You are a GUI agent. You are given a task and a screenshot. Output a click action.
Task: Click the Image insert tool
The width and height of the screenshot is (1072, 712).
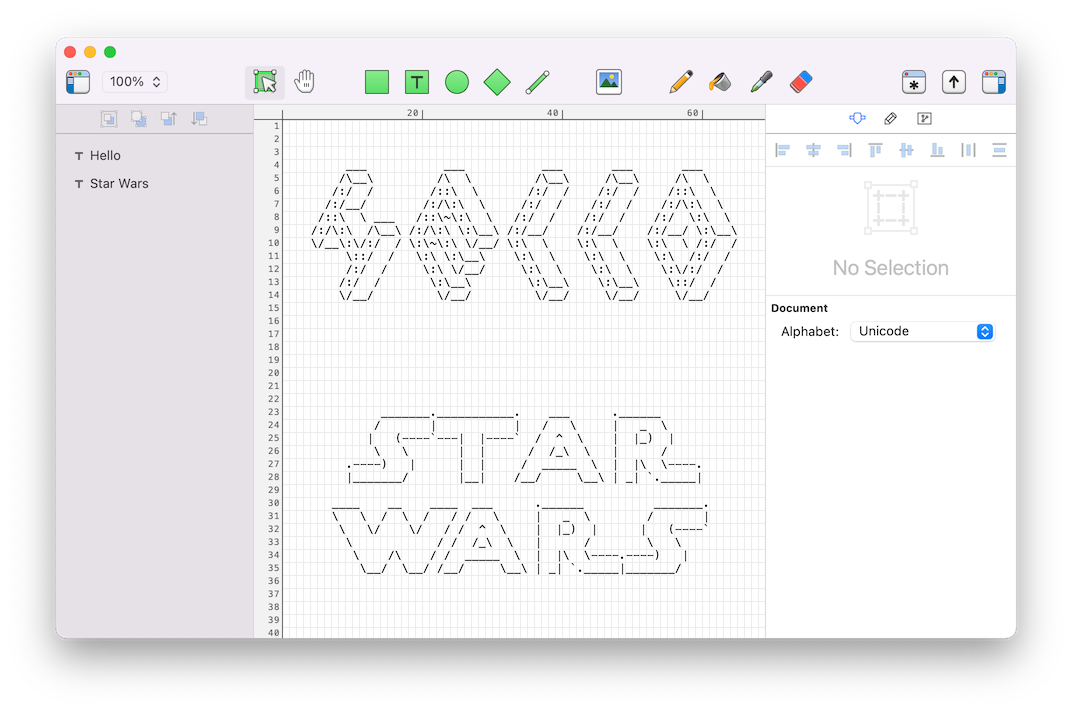coord(609,82)
